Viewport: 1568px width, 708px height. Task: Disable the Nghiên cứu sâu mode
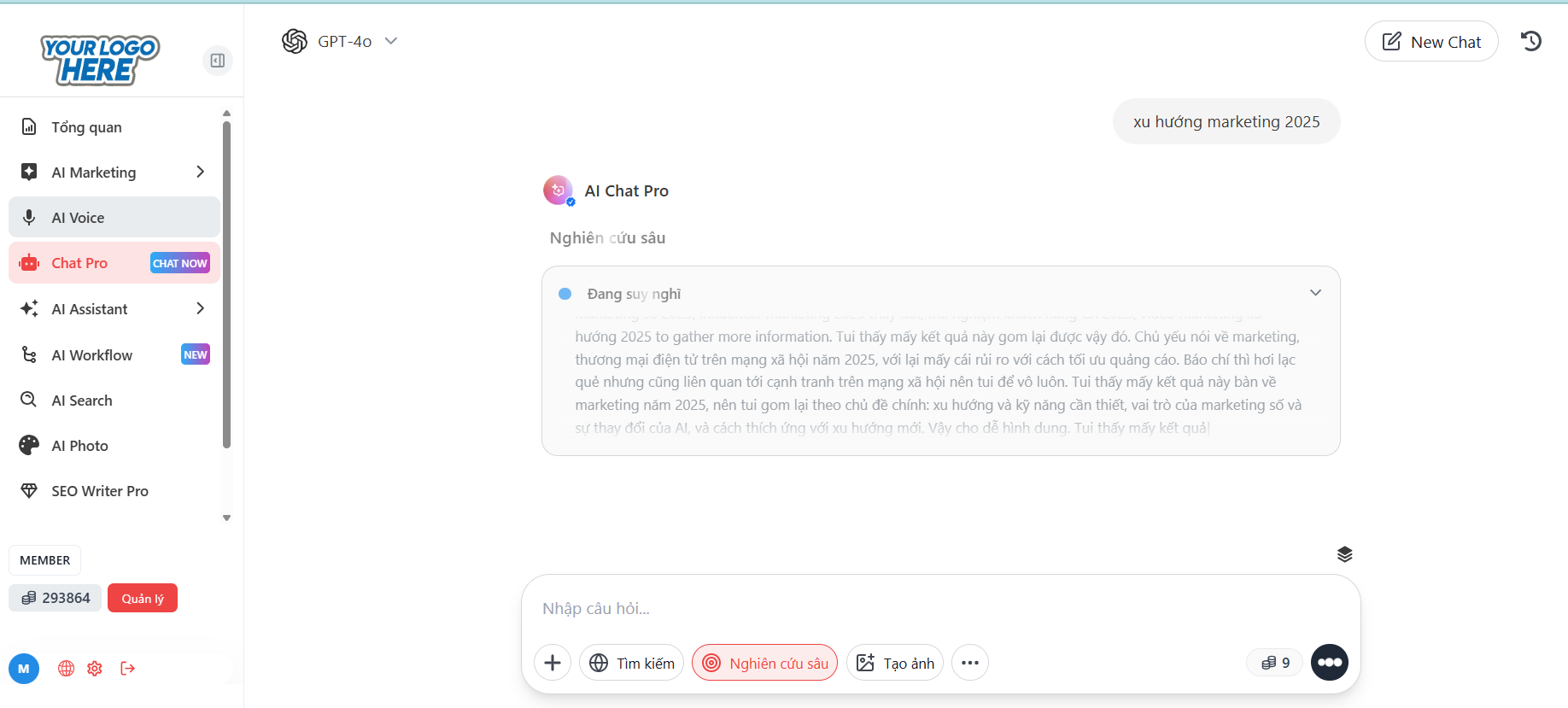[765, 663]
